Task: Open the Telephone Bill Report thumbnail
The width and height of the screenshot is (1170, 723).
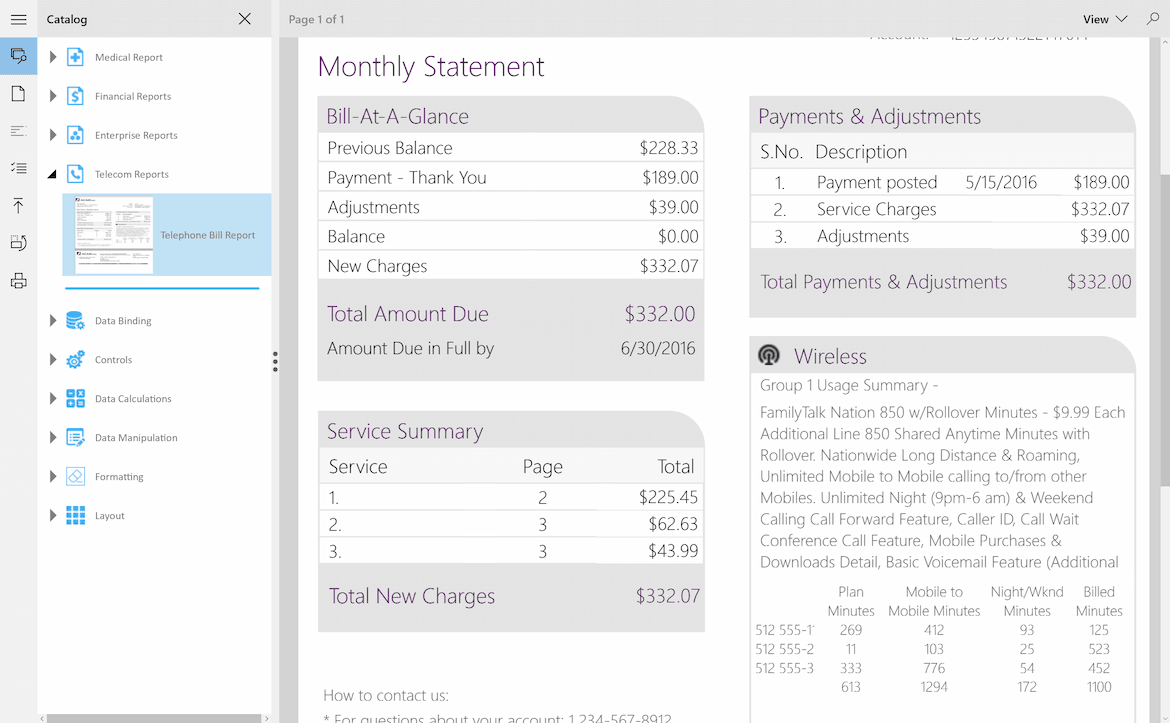Action: pos(114,234)
